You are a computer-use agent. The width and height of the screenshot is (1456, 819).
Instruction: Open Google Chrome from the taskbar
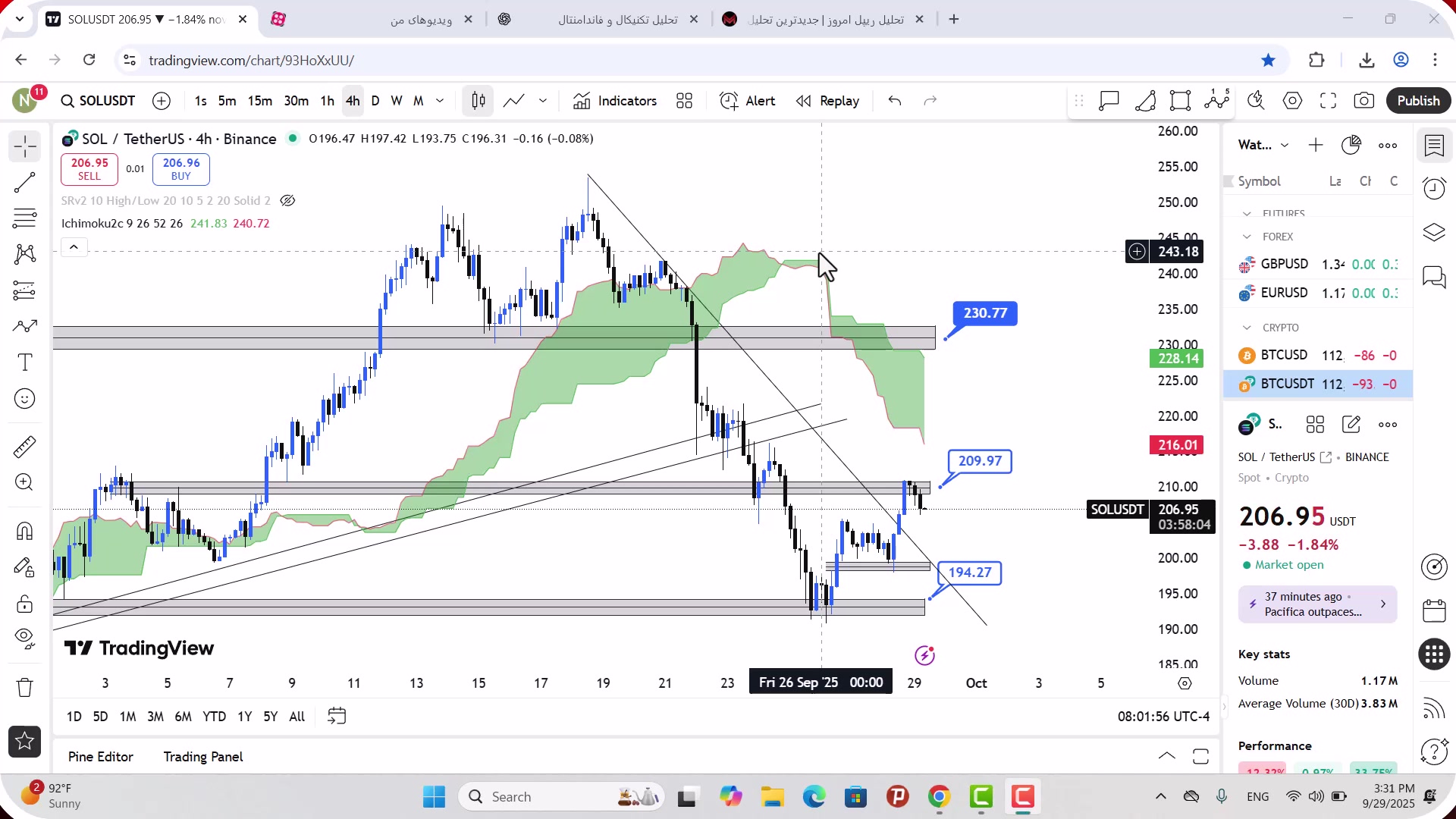pyautogui.click(x=939, y=797)
